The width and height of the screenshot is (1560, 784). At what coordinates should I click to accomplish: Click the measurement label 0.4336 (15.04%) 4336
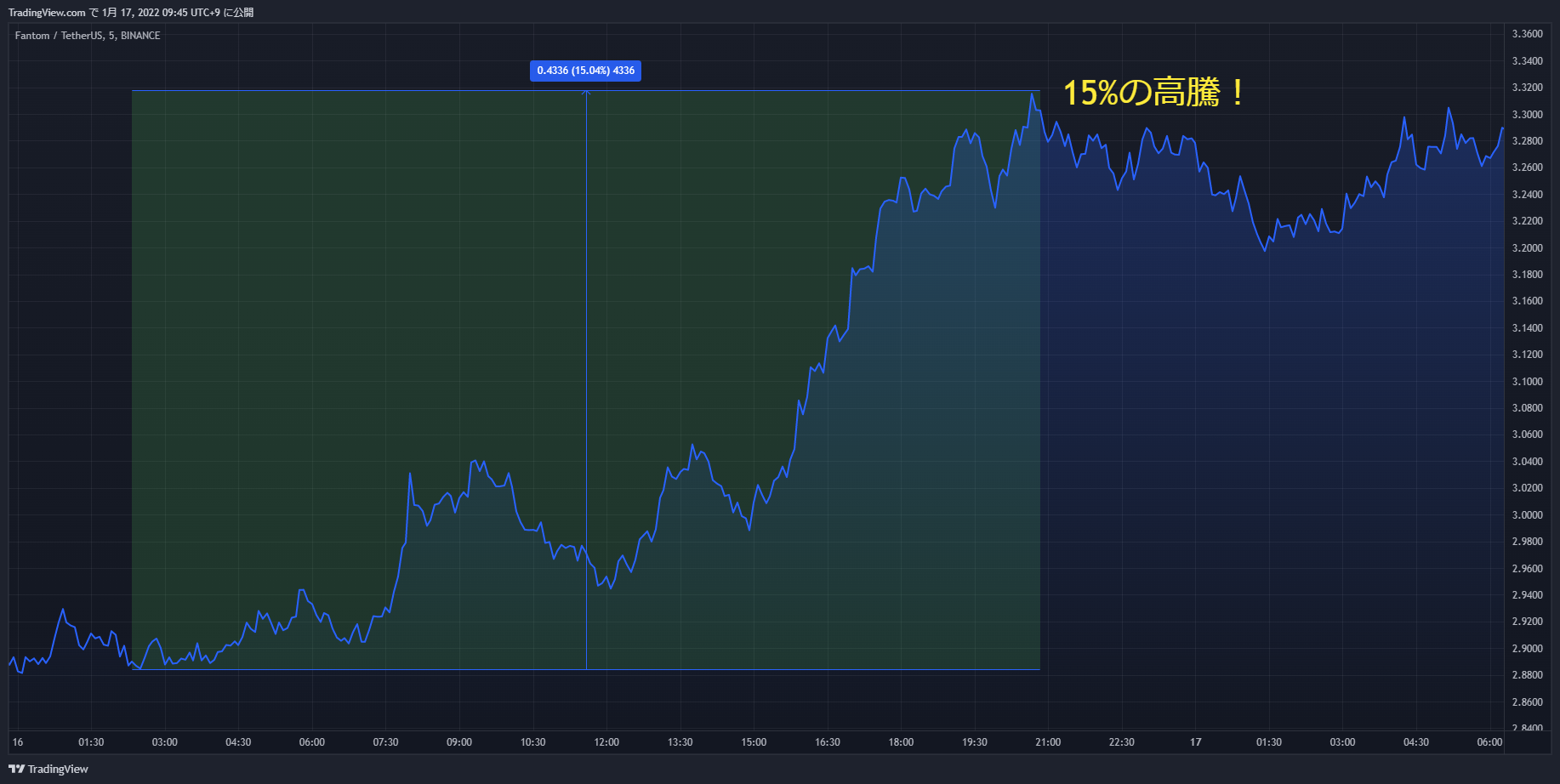tap(585, 71)
